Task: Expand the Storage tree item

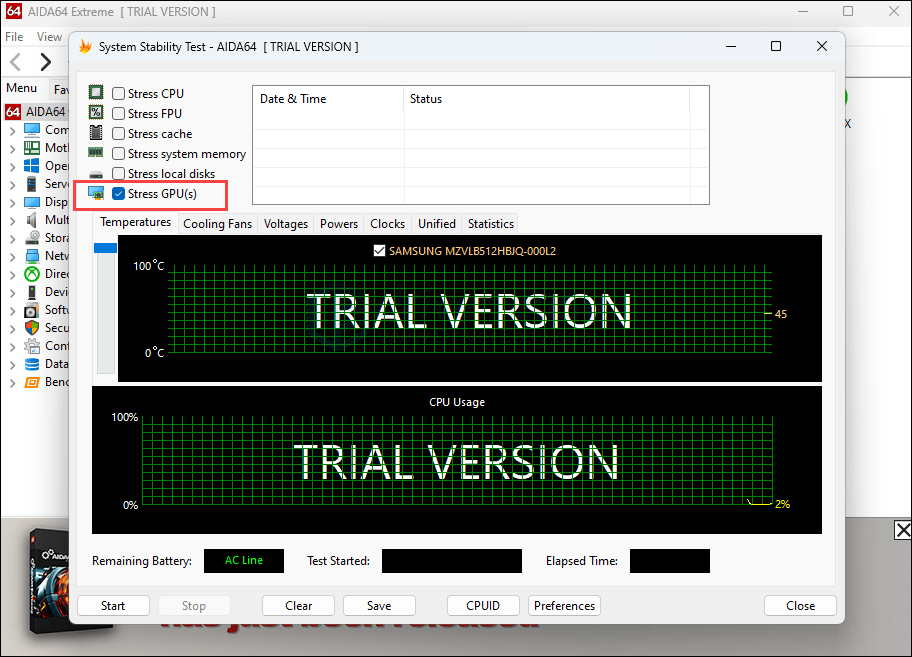Action: pos(12,237)
